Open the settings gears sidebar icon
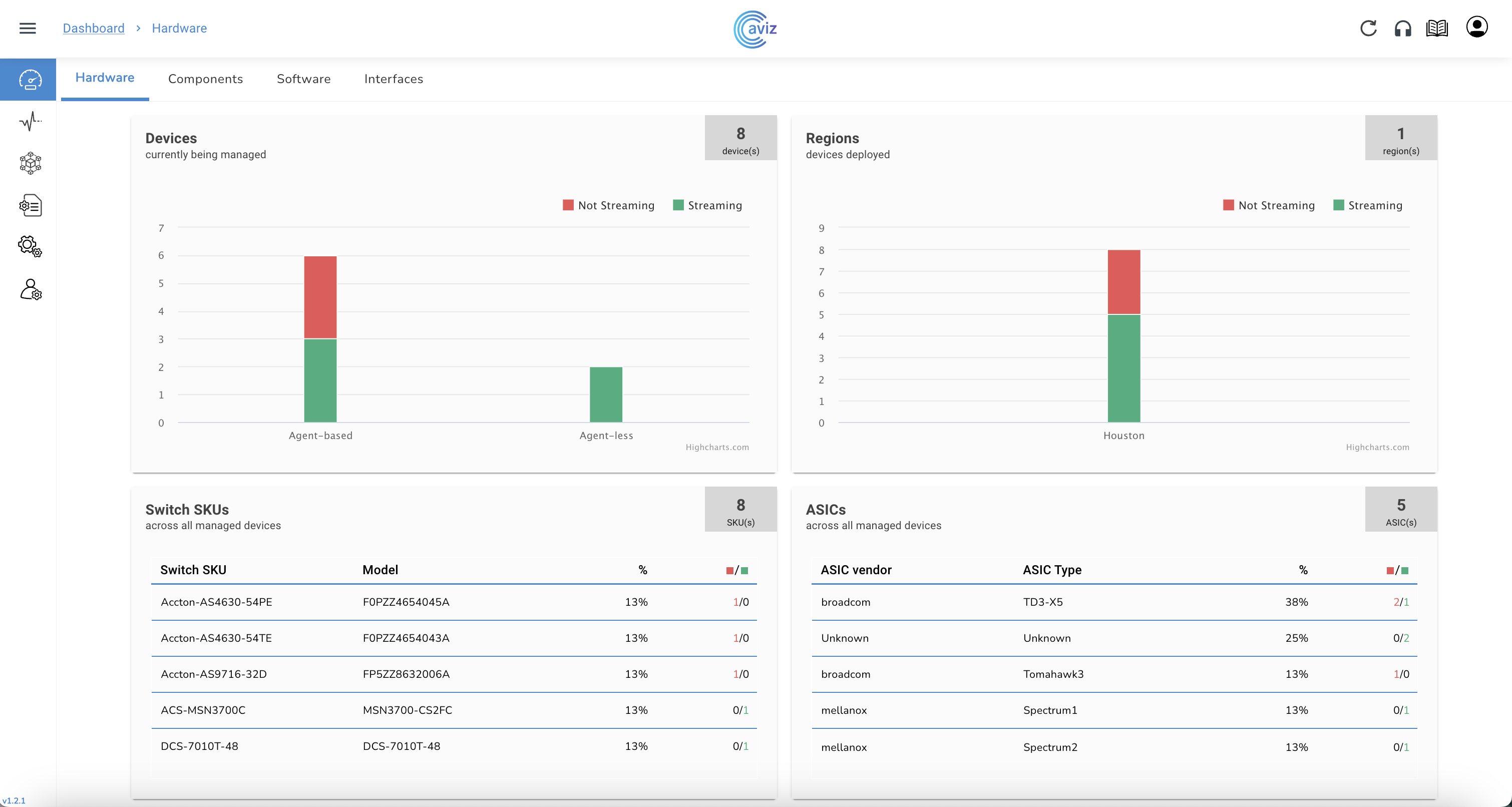 (30, 246)
